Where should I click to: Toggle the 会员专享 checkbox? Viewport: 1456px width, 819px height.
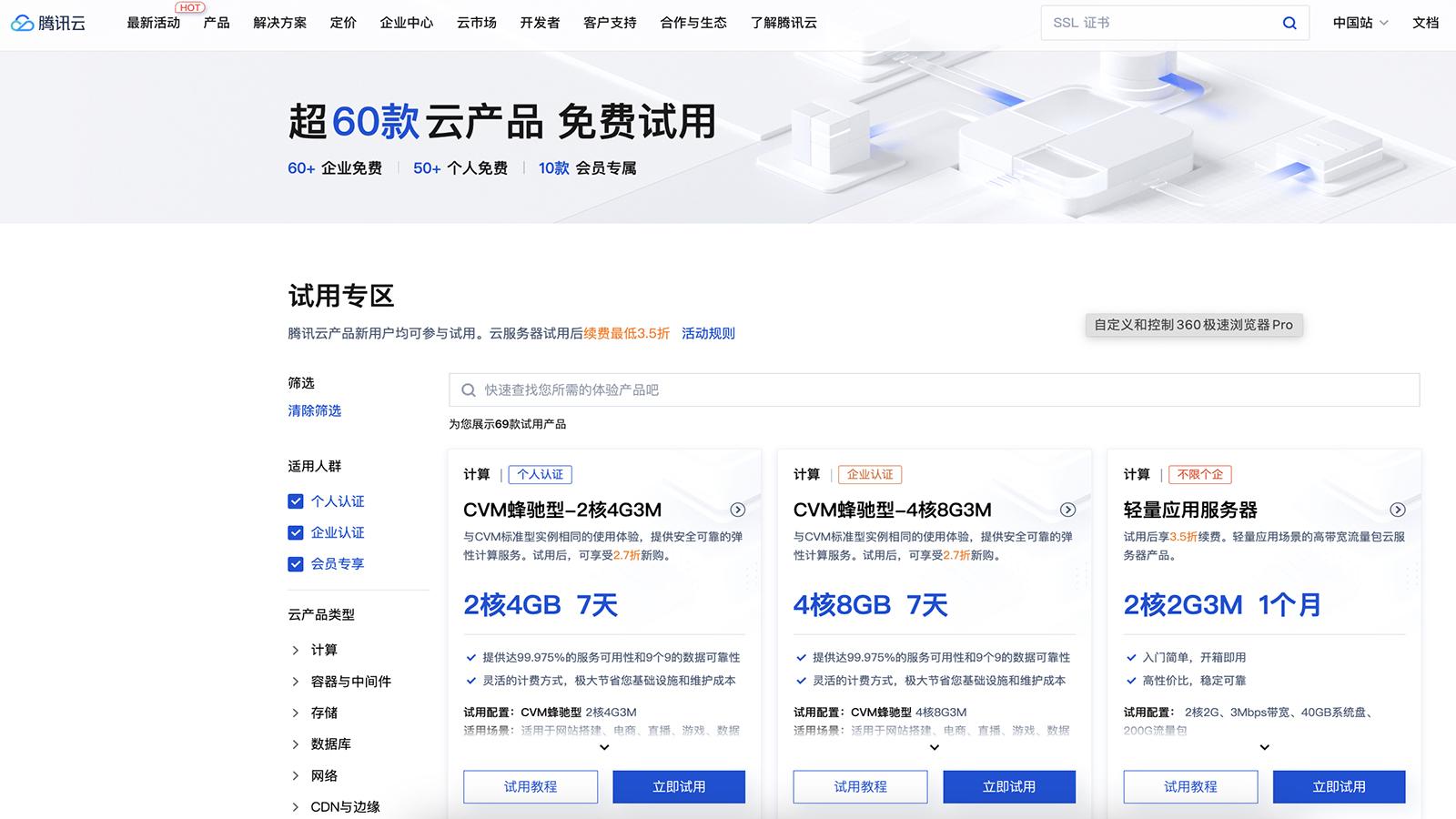[x=296, y=564]
